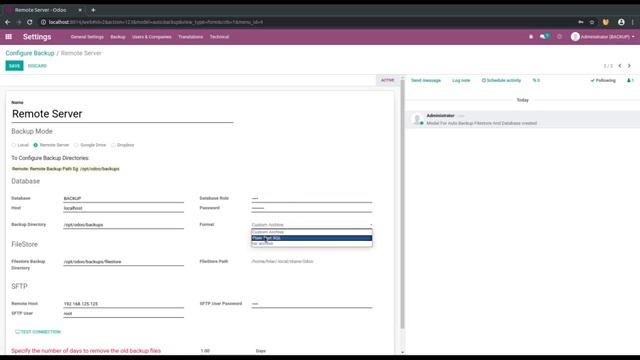Viewport: 640px width, 360px height.
Task: Open the Chrome three-dot menu
Action: 633,22
